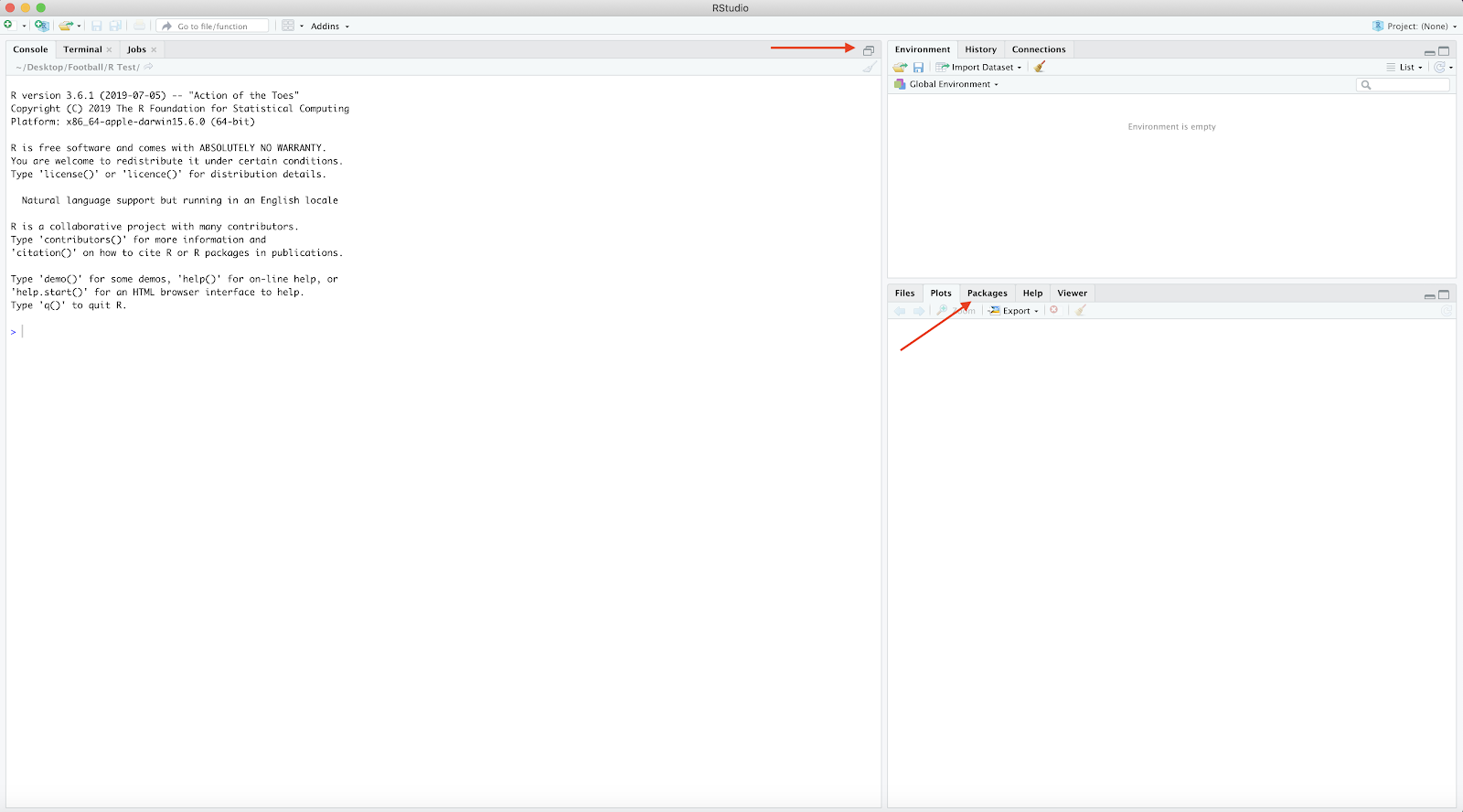Select the History tab
Viewport: 1463px width, 812px height.
980,49
